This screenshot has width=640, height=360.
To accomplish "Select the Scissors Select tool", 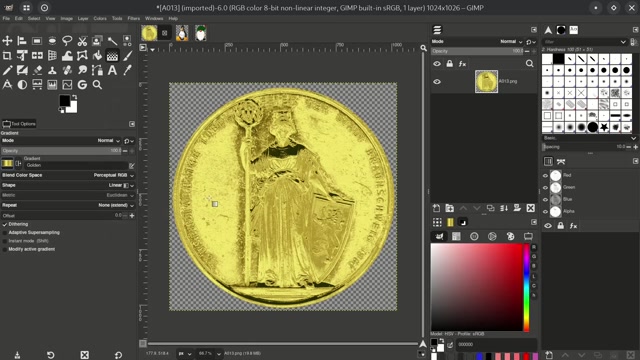I will click(x=82, y=41).
